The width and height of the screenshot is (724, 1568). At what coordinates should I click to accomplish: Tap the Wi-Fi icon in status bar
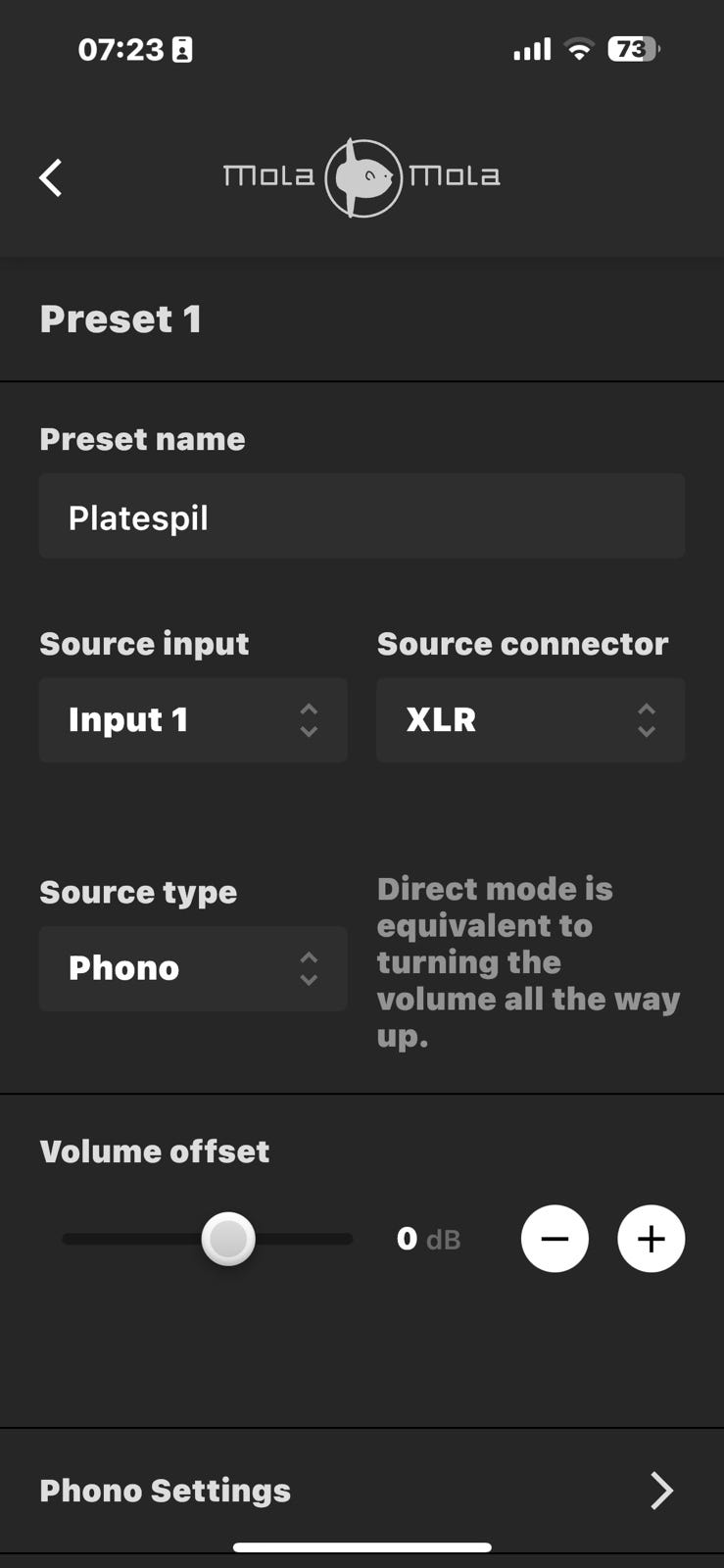(x=580, y=49)
